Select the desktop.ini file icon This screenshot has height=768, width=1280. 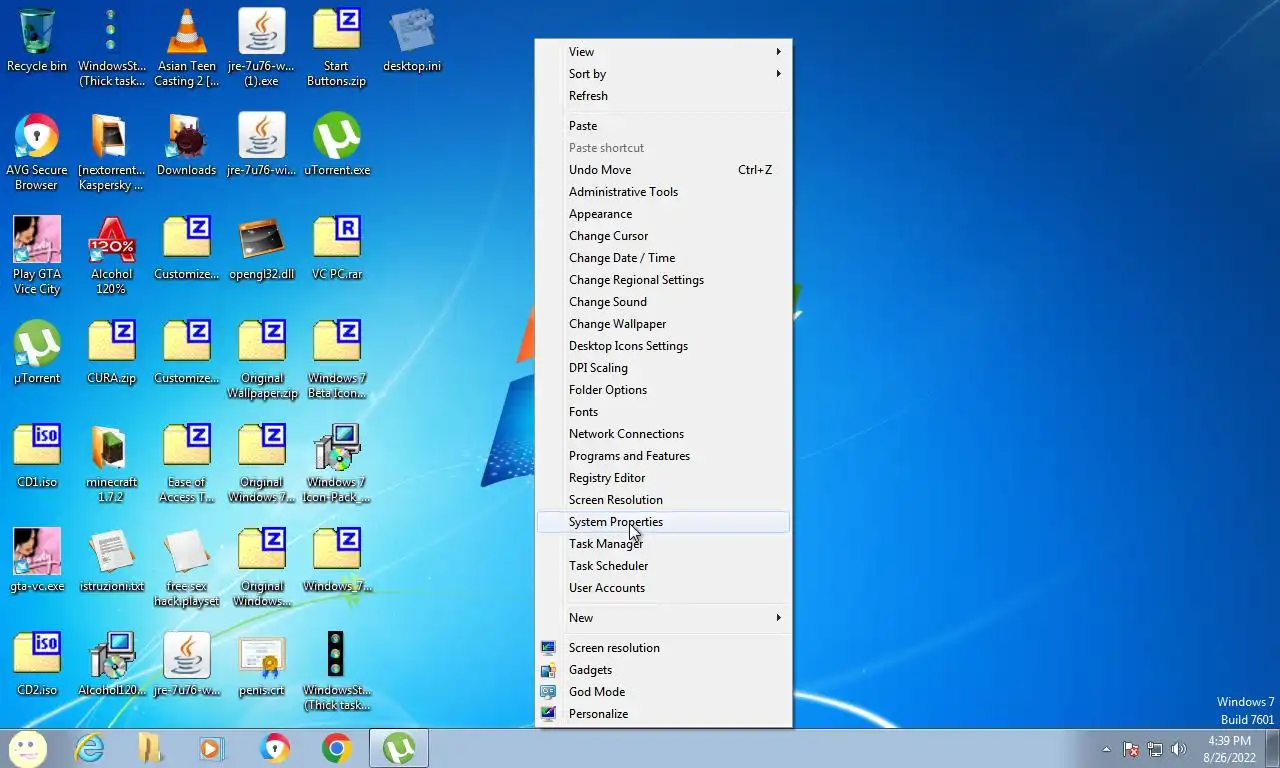click(412, 41)
